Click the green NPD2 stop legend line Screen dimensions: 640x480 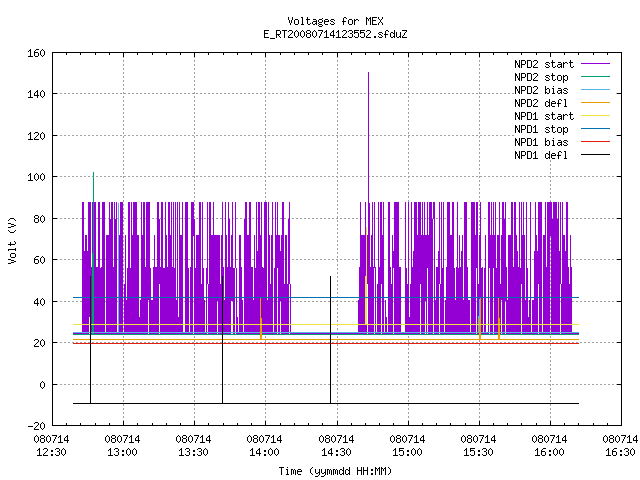point(595,77)
